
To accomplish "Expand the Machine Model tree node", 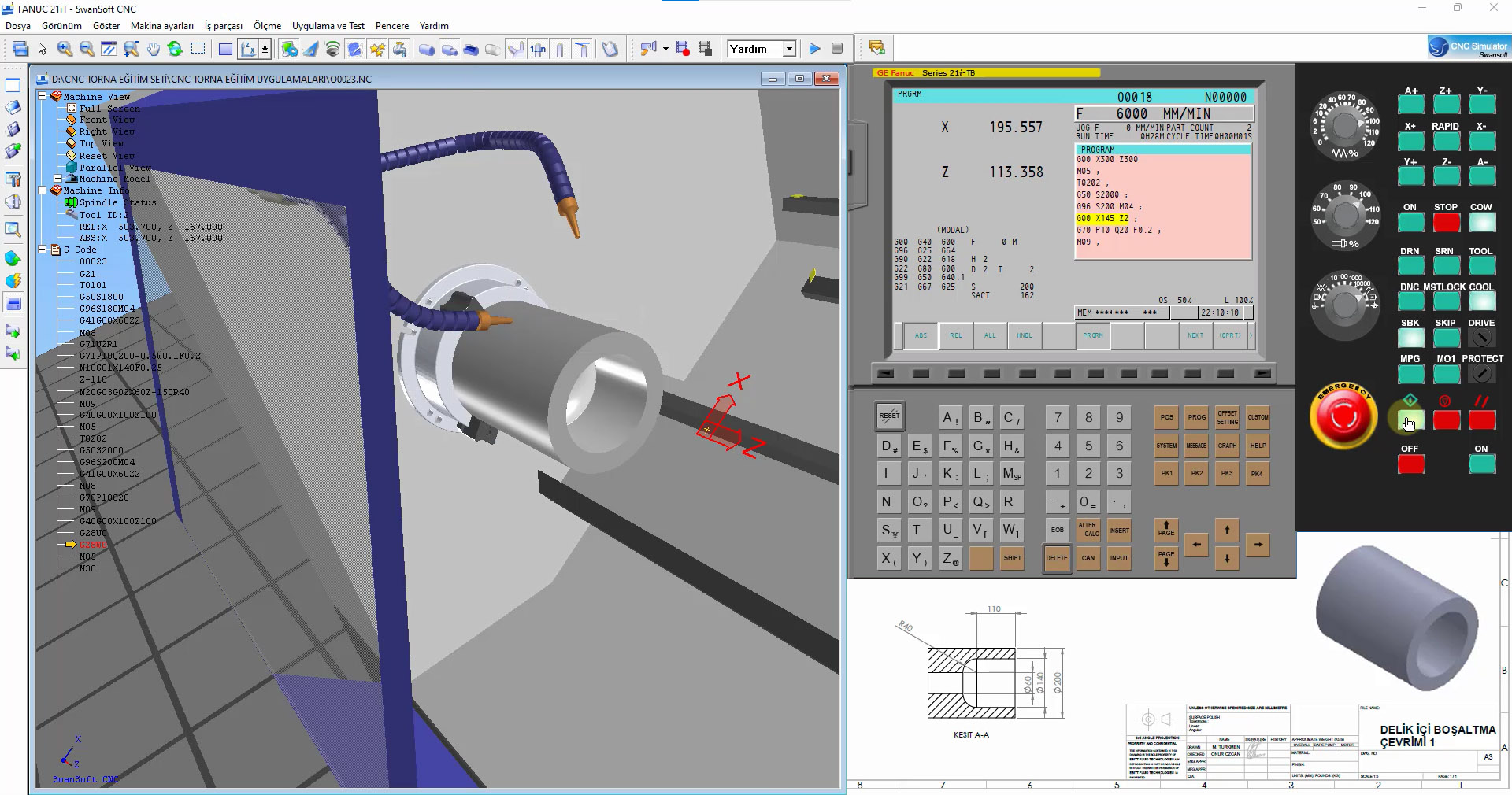I will coord(58,179).
